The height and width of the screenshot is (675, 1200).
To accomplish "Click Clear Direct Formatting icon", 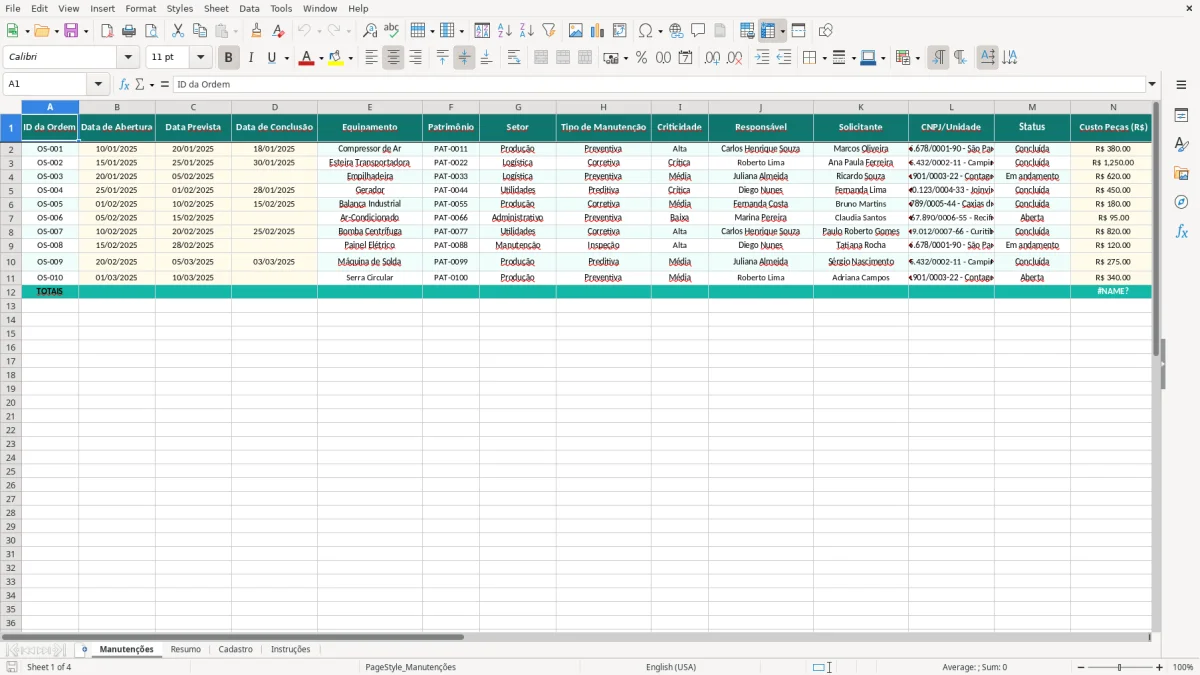I will tap(278, 31).
